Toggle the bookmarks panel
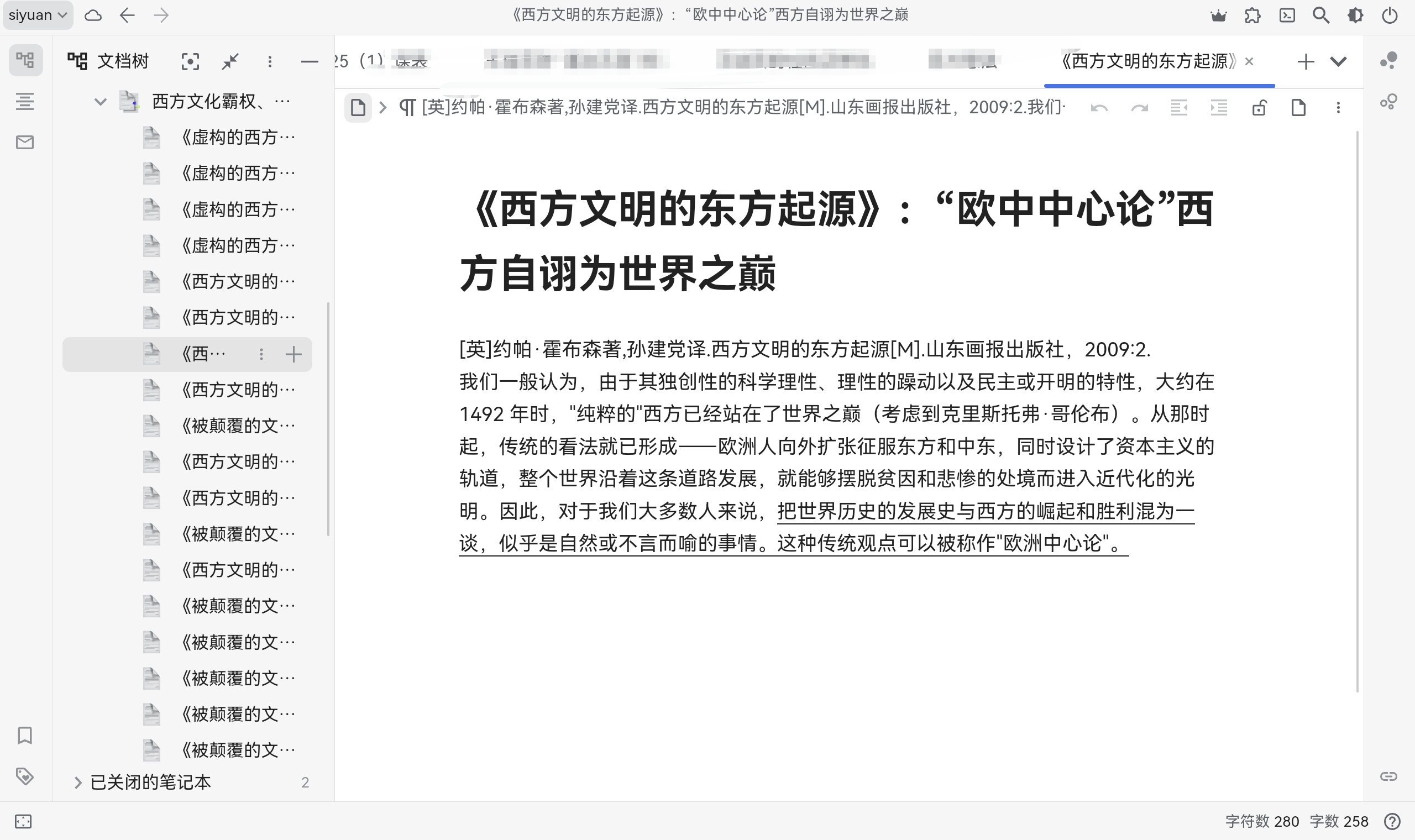Screen dimensions: 1415x840 tap(25, 737)
